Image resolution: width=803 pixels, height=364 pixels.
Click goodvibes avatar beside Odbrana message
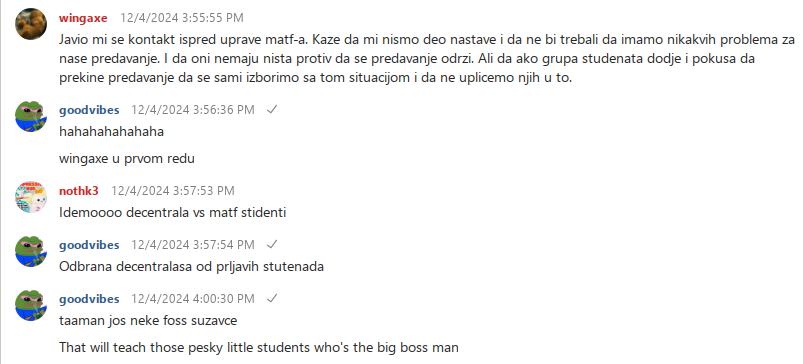point(32,251)
